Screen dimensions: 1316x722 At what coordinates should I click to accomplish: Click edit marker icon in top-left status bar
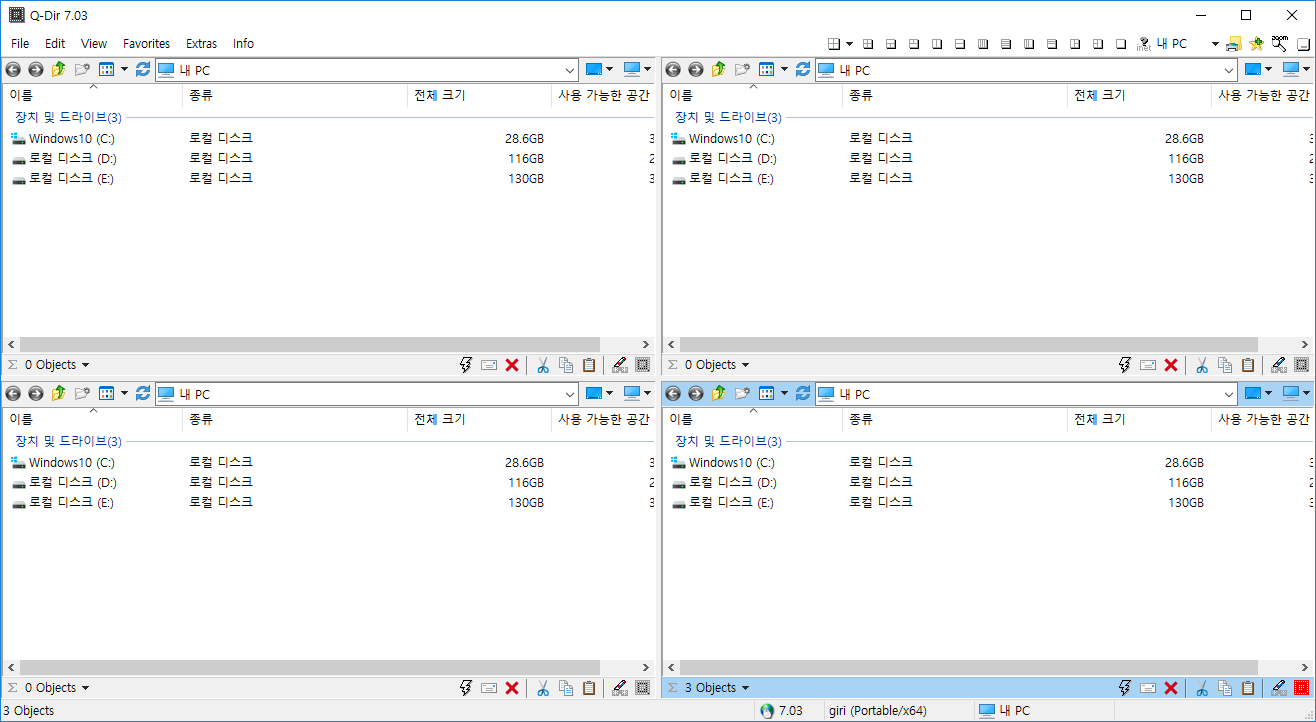point(619,365)
